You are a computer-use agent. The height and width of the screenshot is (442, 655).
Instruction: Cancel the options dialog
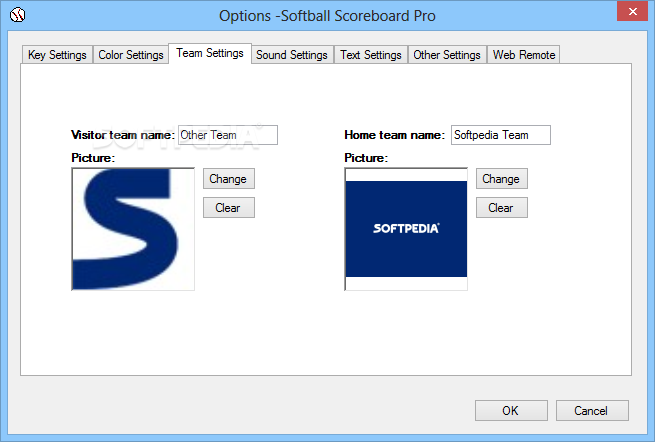click(x=592, y=411)
